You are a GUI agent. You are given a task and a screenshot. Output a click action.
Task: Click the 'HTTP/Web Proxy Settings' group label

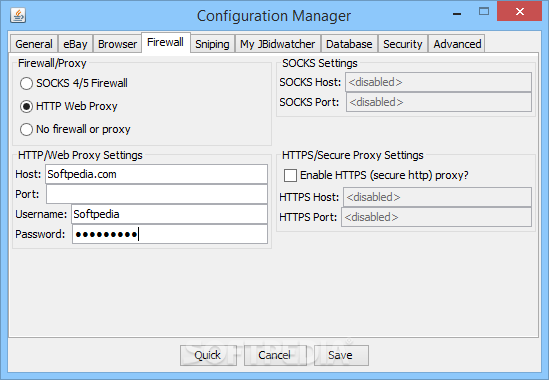(80, 155)
